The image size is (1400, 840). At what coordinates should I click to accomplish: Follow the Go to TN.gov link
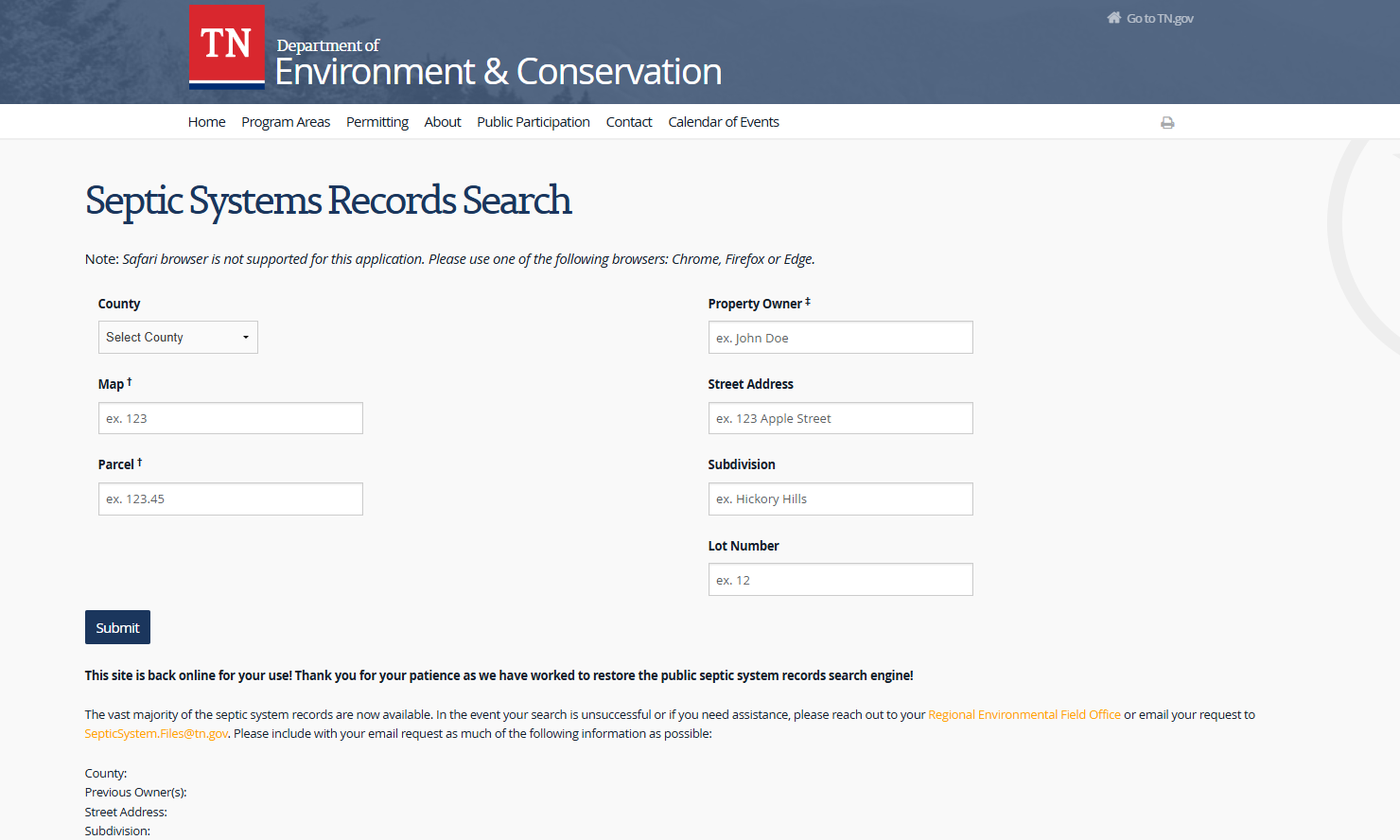1160,18
